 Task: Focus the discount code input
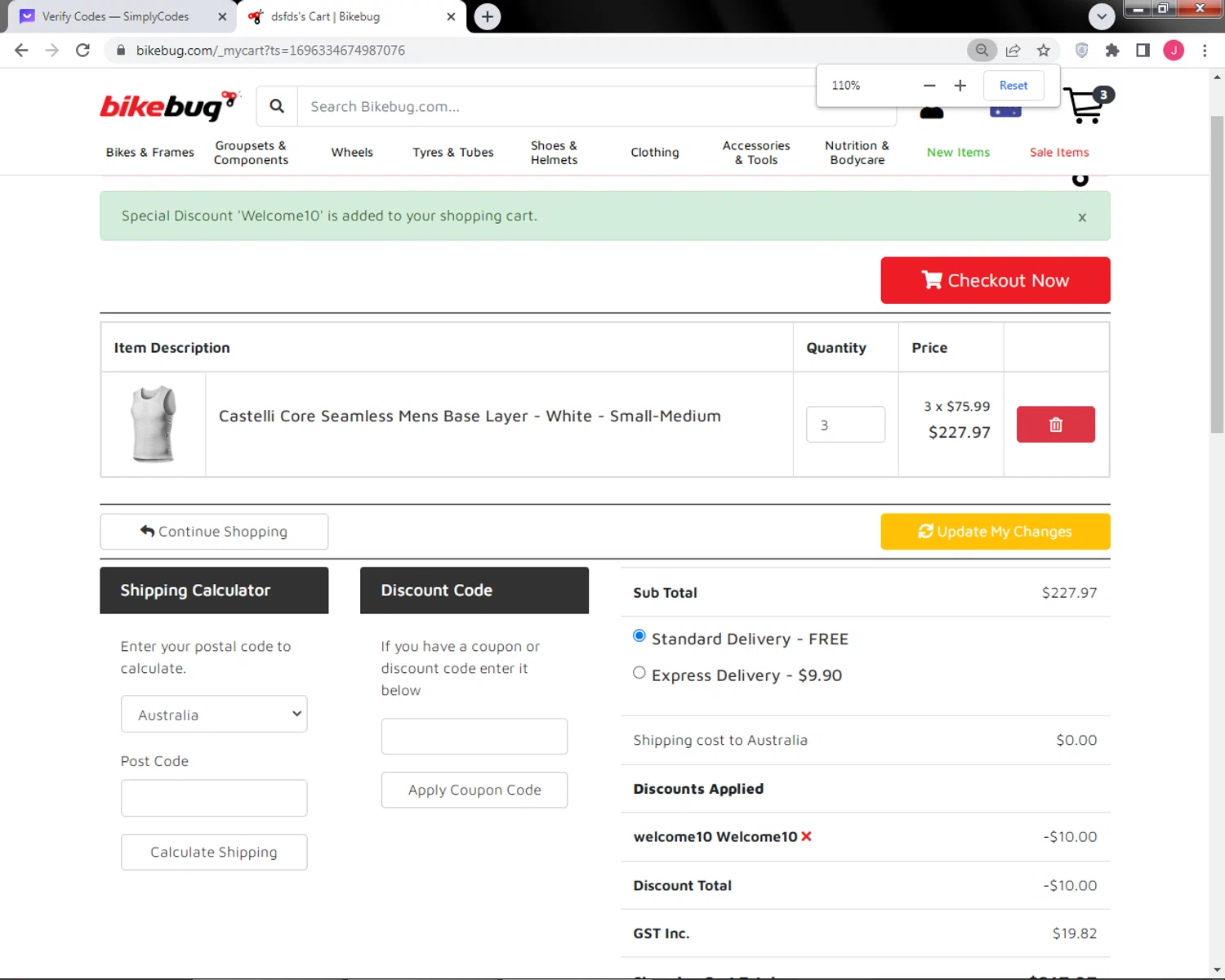click(474, 737)
